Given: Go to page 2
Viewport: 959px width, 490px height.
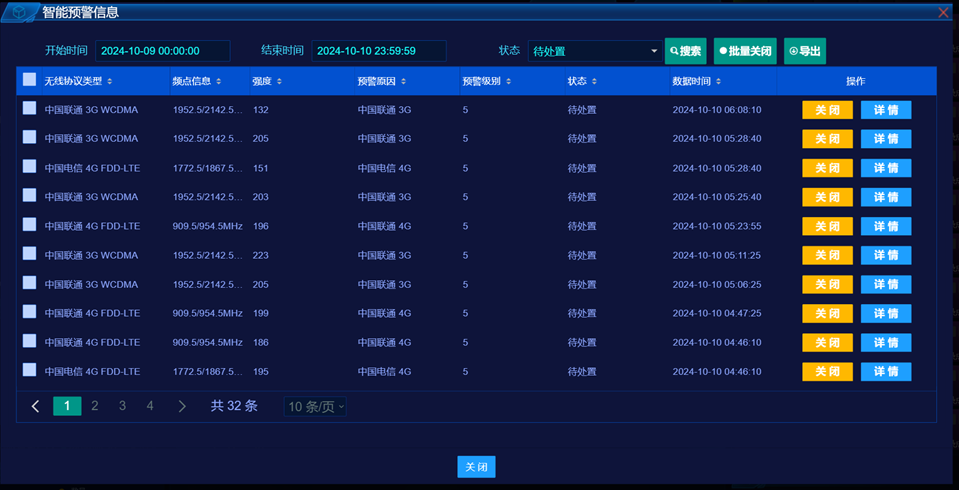Looking at the screenshot, I should (x=95, y=406).
